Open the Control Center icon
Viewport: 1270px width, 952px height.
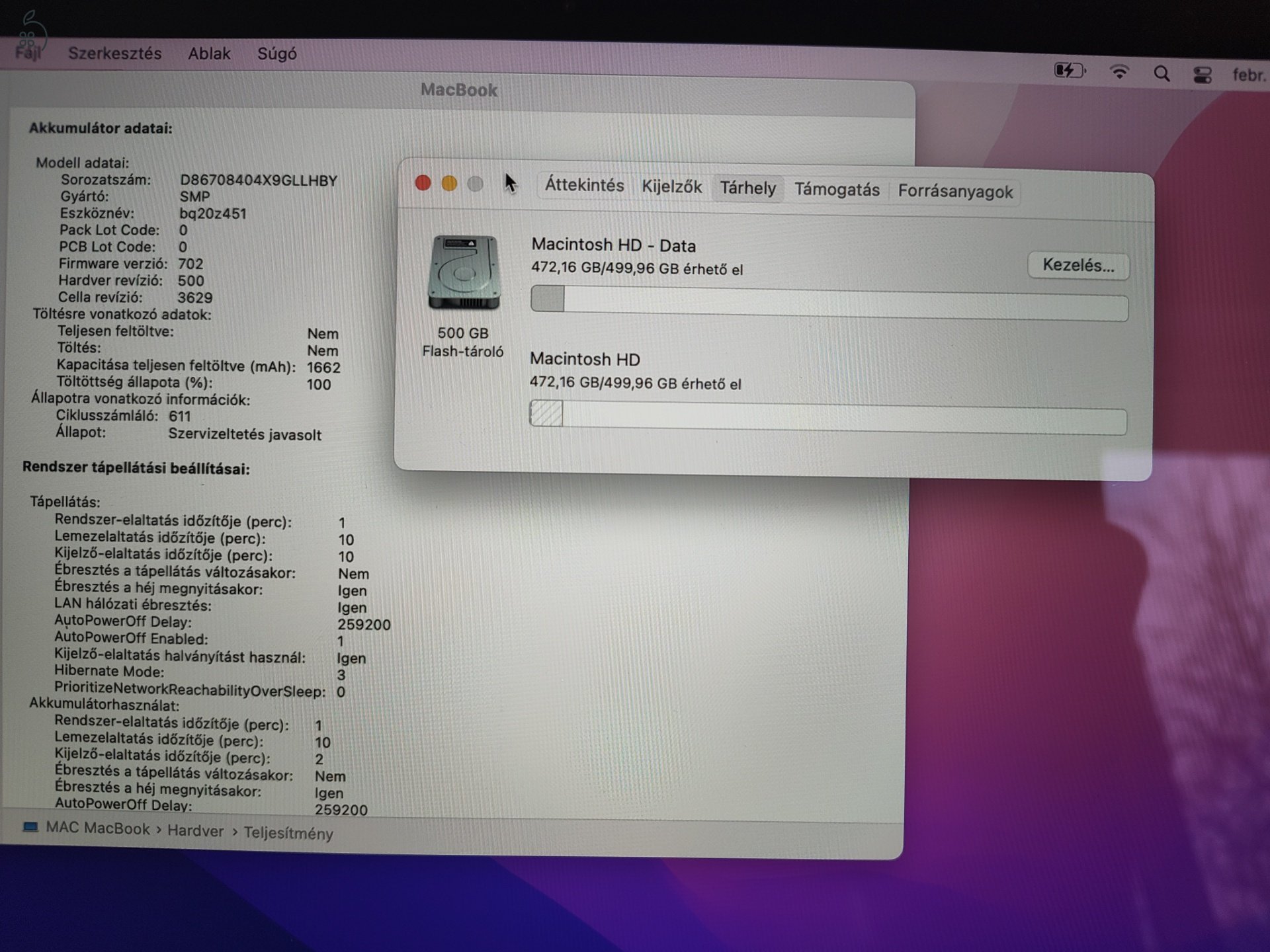[x=1203, y=74]
